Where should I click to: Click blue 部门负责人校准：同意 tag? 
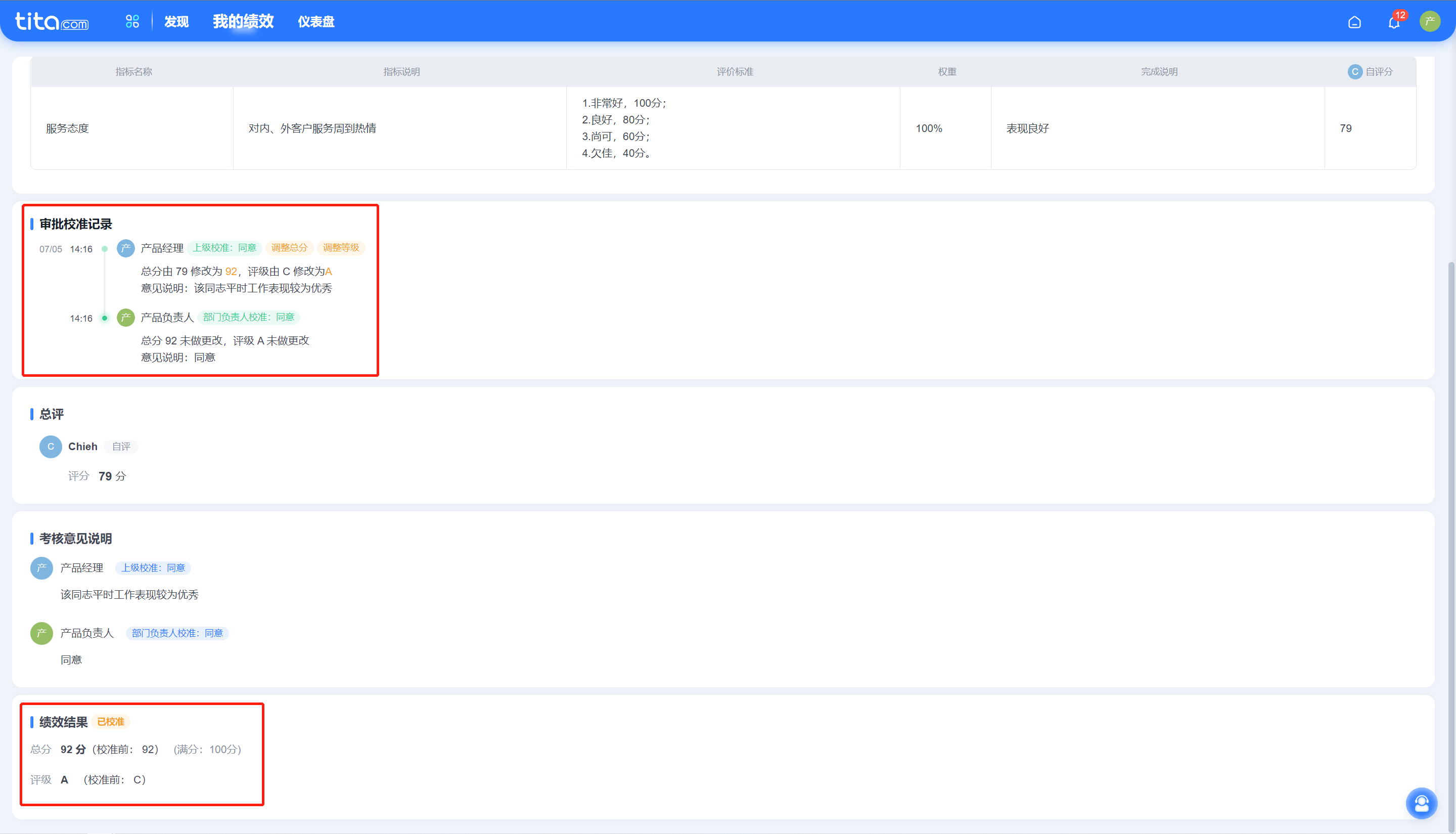[177, 634]
